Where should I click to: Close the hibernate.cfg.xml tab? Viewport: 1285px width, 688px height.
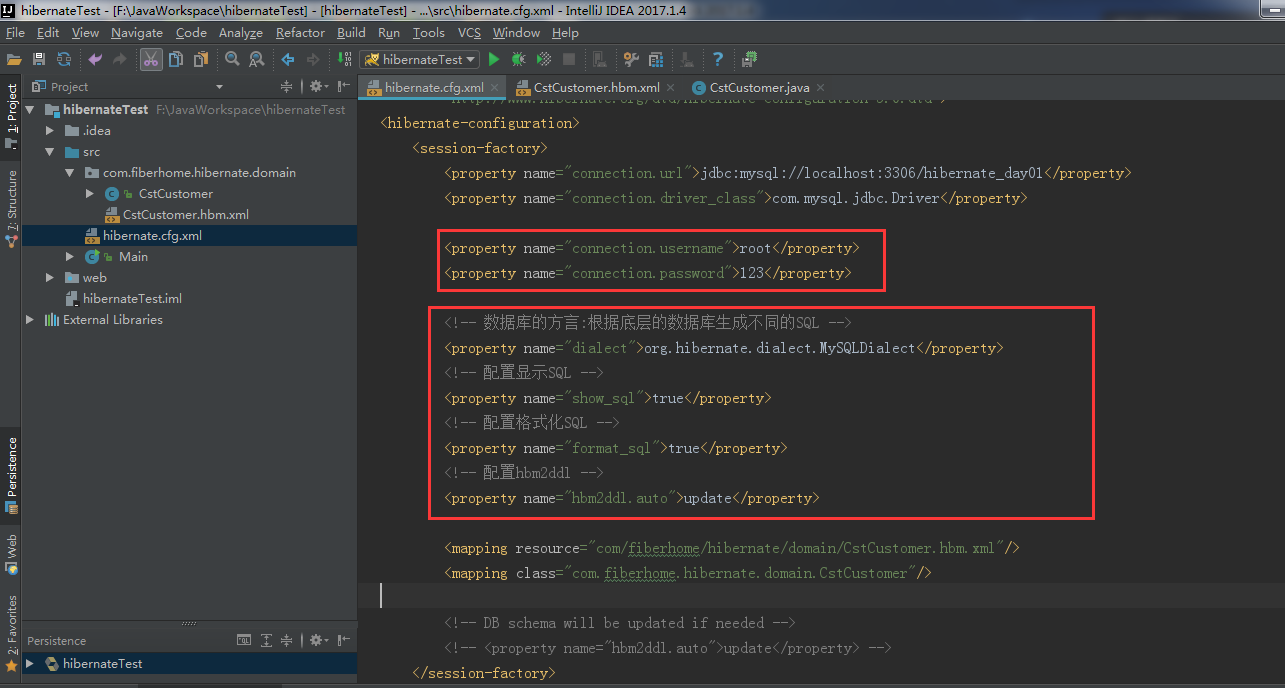tap(494, 88)
